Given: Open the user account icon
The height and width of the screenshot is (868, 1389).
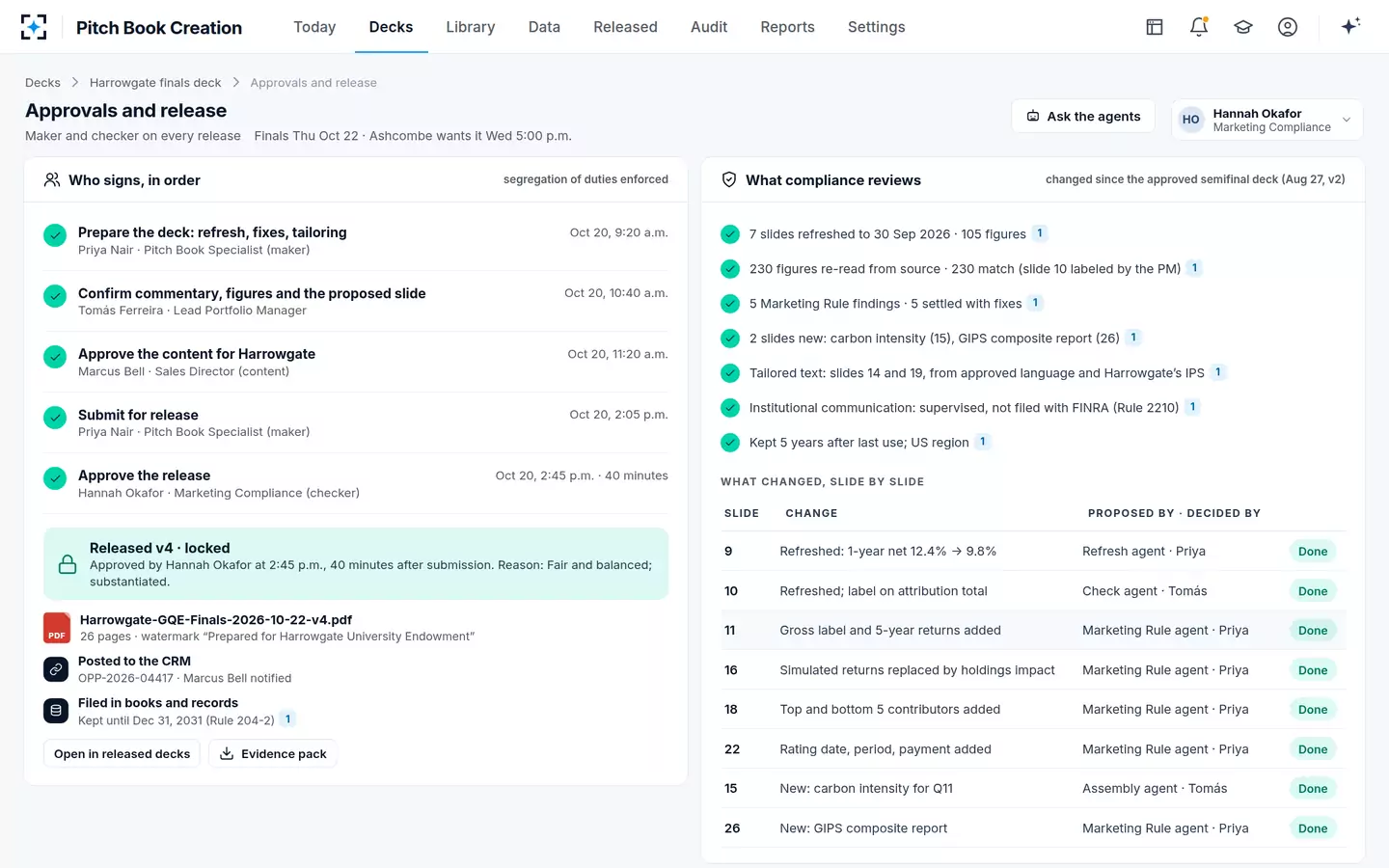Looking at the screenshot, I should 1288,27.
